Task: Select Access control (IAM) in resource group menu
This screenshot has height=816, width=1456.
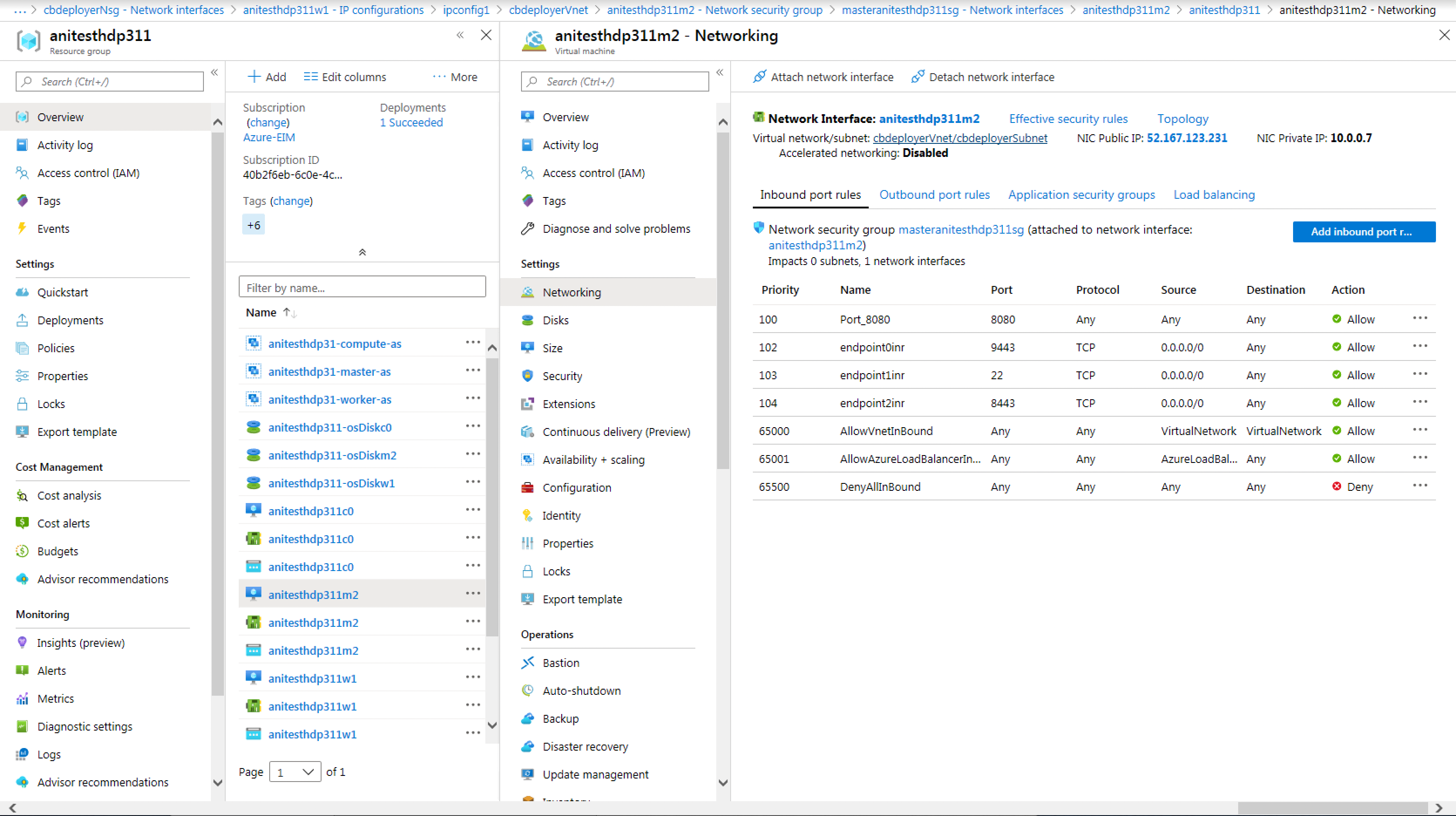Action: pos(88,173)
